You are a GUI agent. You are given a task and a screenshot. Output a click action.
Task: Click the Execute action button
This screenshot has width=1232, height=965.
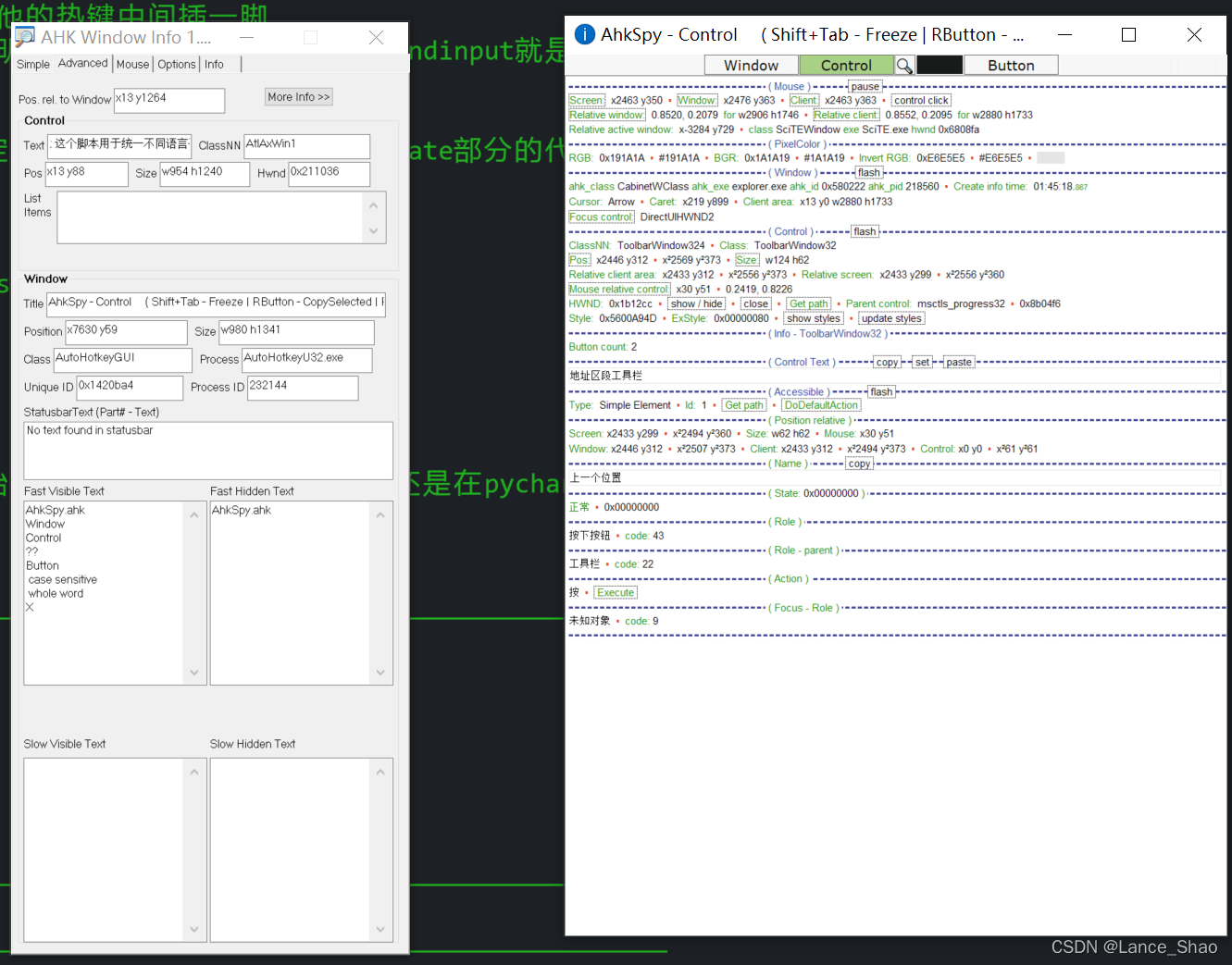(616, 593)
